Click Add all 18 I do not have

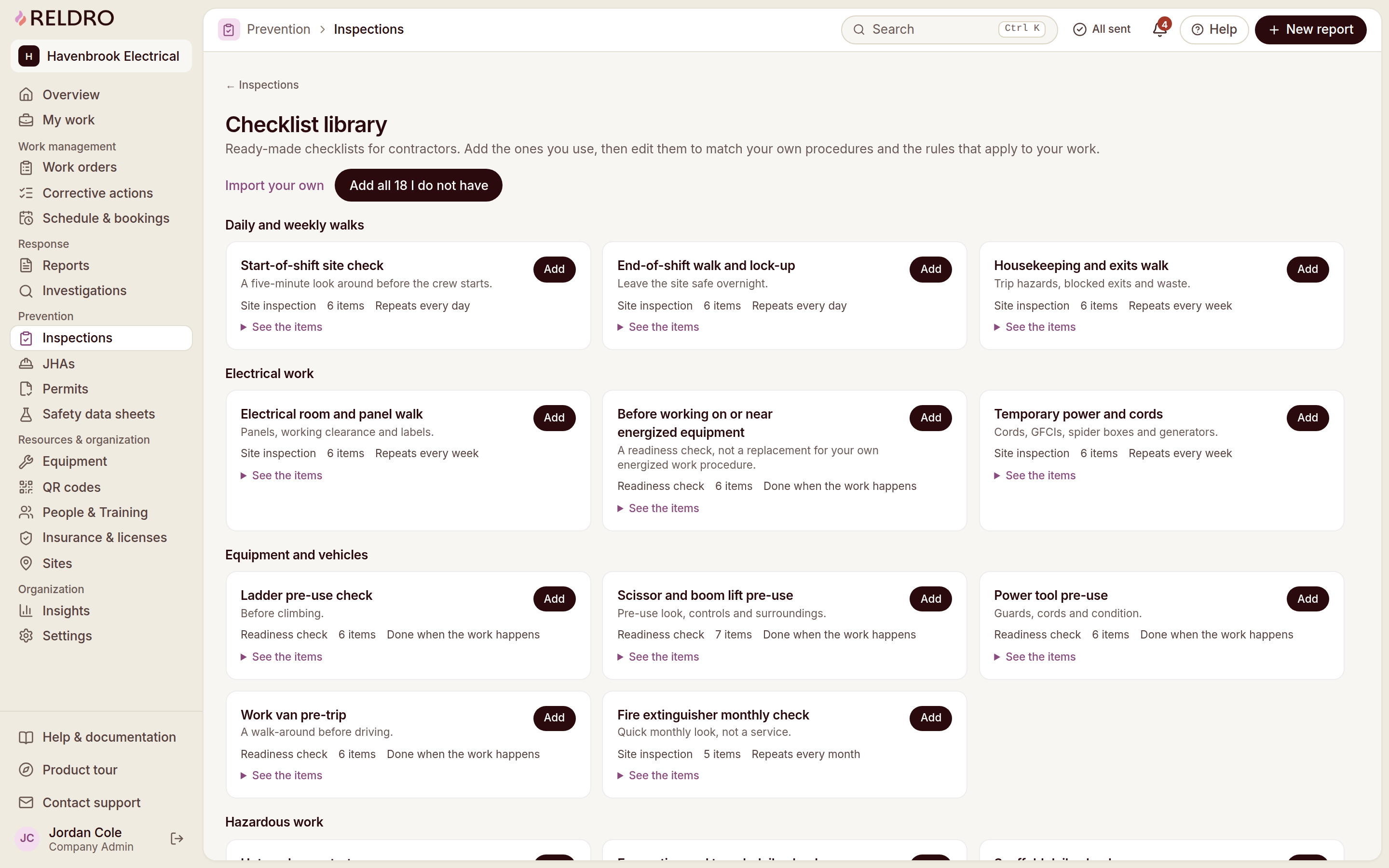pos(419,186)
